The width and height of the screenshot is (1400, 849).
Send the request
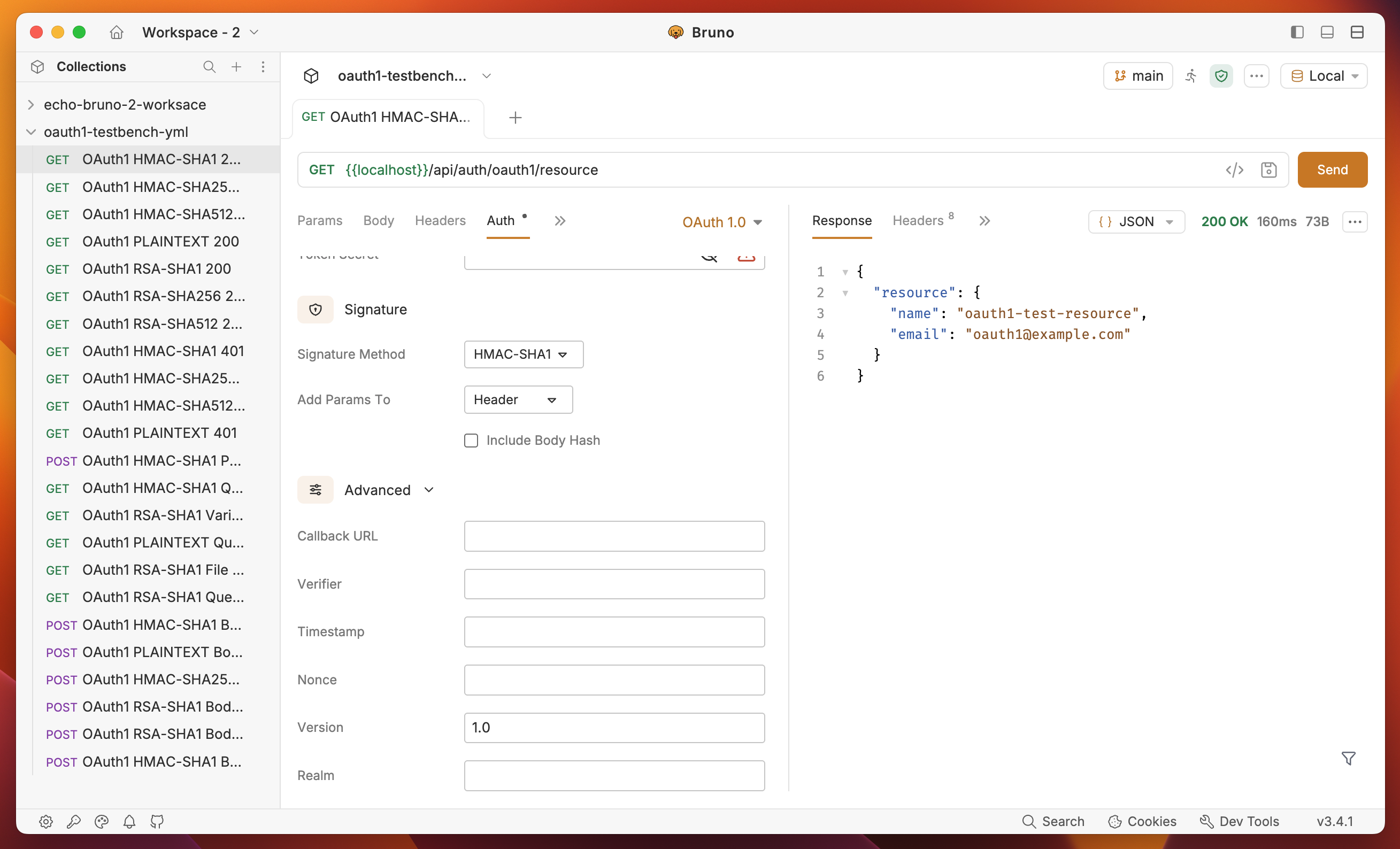[1333, 169]
